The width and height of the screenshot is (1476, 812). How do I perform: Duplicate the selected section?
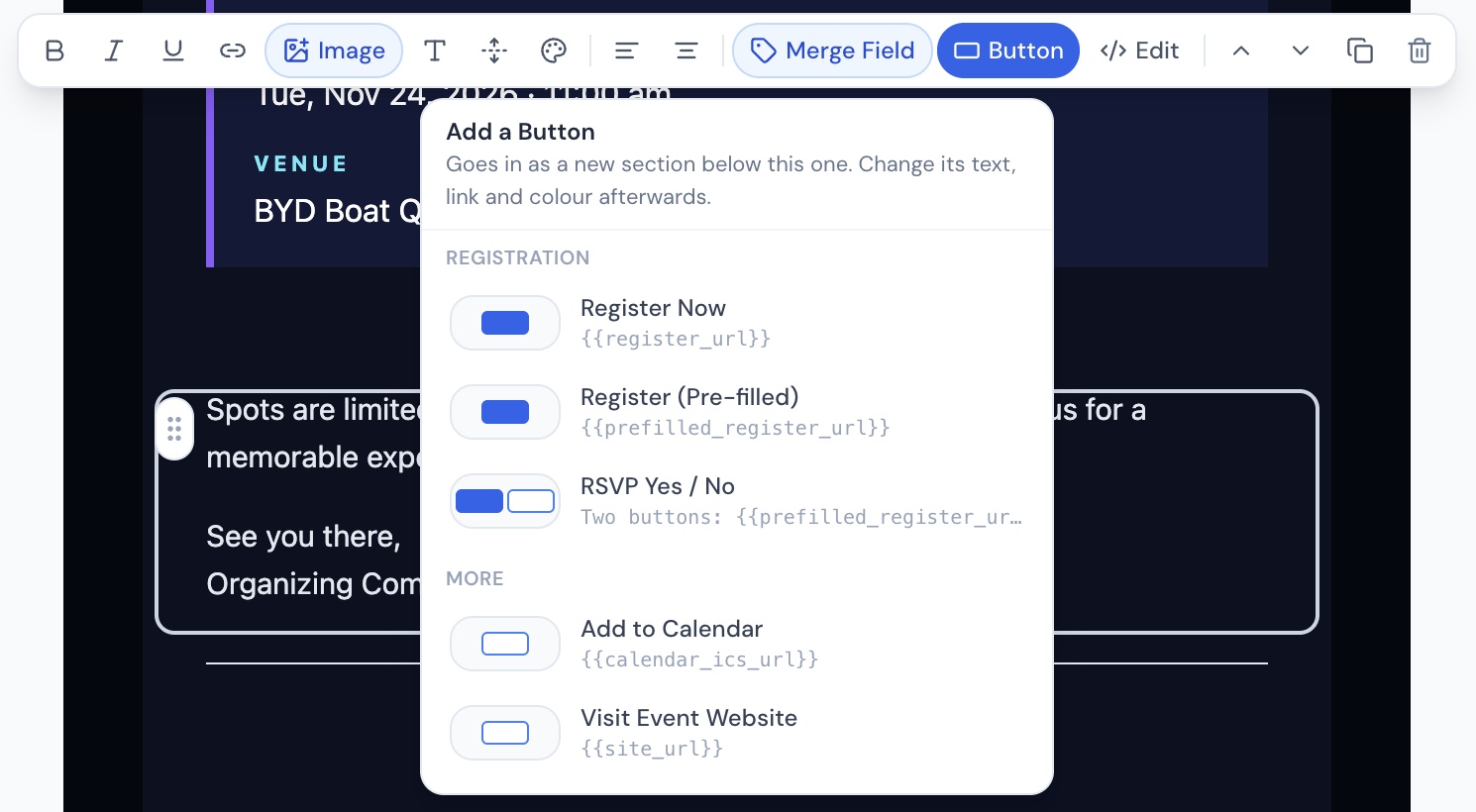point(1360,51)
